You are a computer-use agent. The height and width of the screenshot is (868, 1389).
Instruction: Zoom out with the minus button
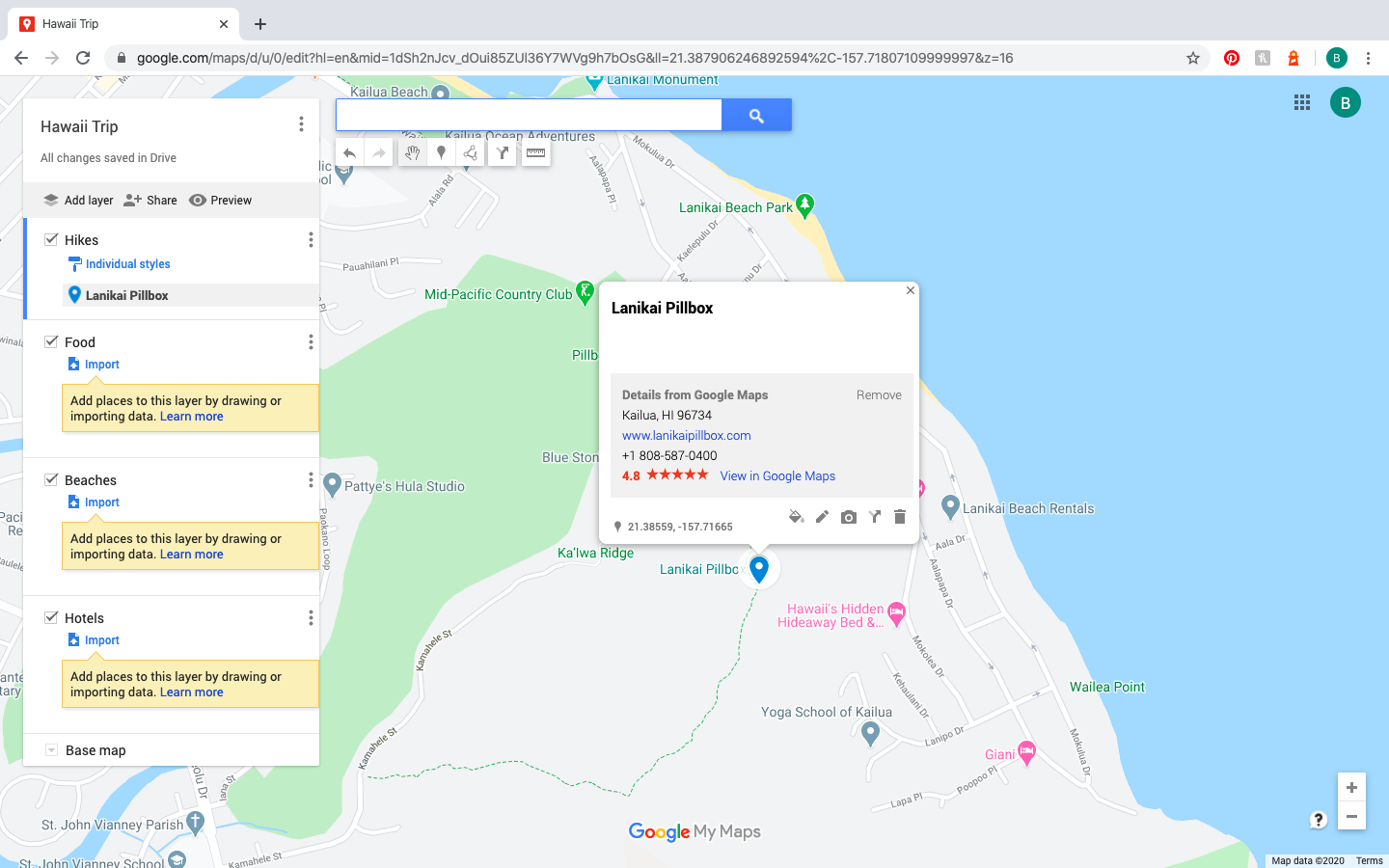[x=1351, y=816]
